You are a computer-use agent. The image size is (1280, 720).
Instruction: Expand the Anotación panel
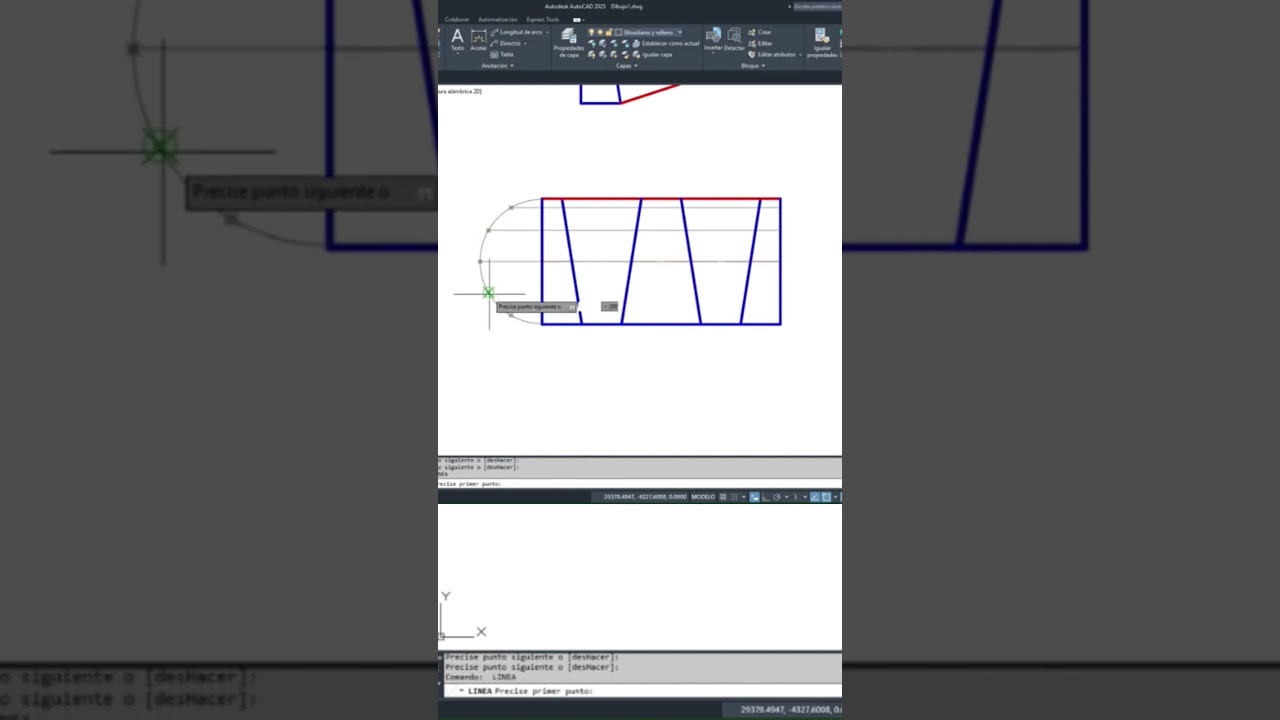tap(498, 66)
